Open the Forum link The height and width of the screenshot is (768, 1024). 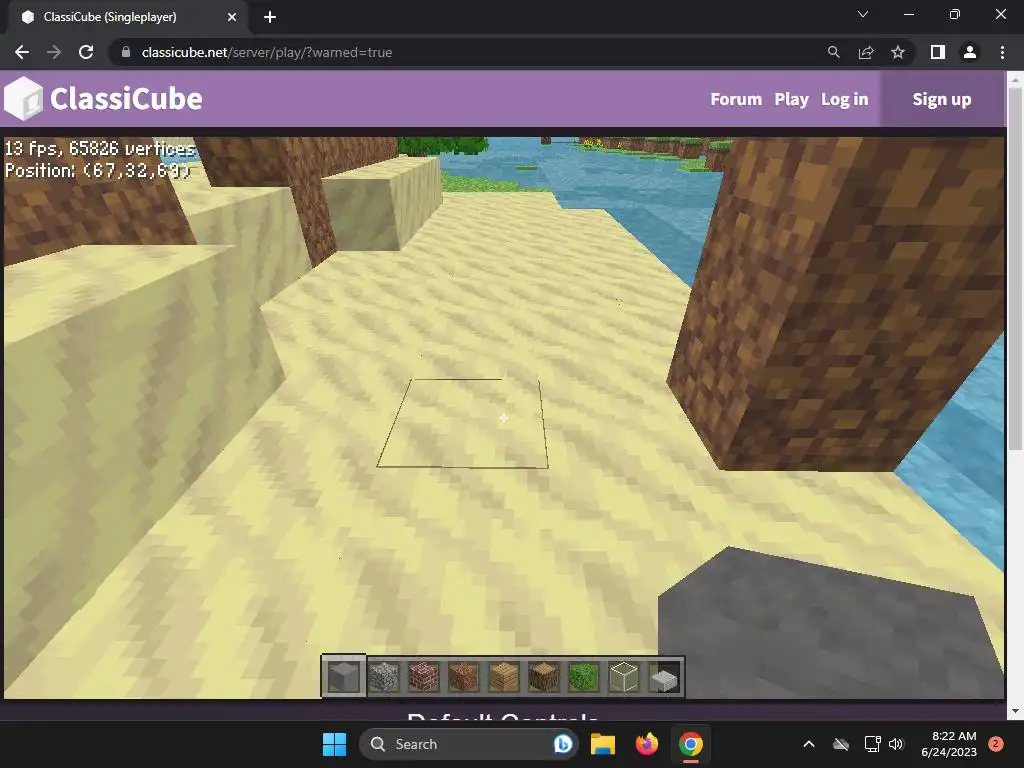[736, 99]
